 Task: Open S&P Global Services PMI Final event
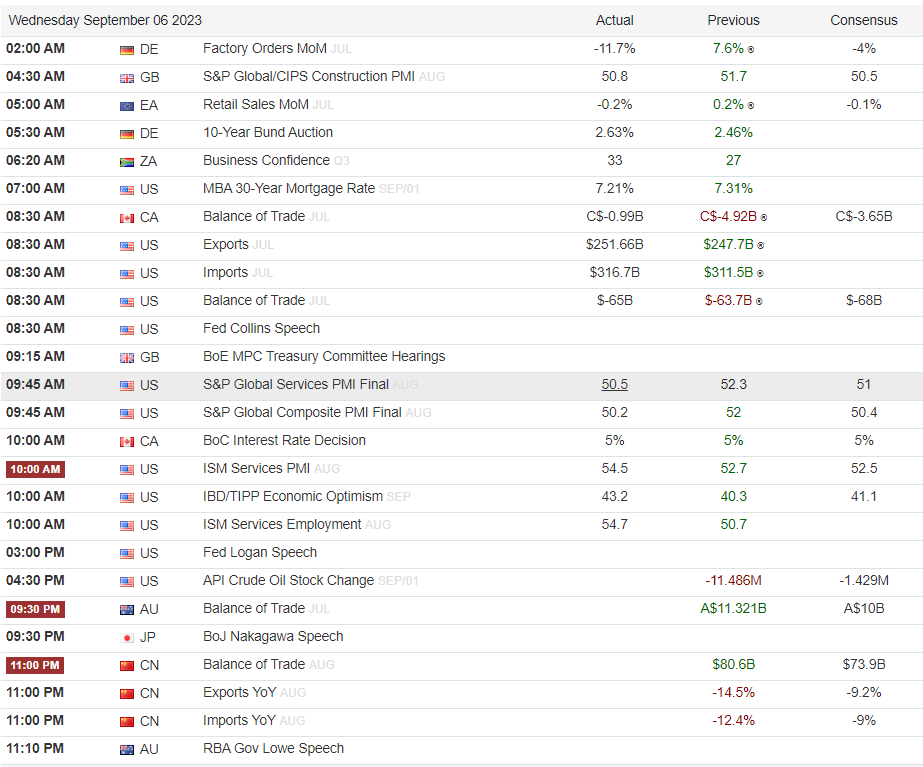[x=296, y=384]
